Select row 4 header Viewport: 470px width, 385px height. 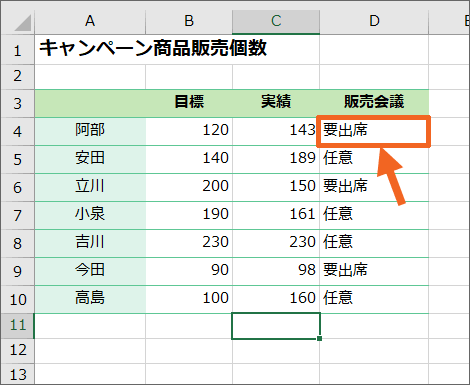pyautogui.click(x=17, y=131)
